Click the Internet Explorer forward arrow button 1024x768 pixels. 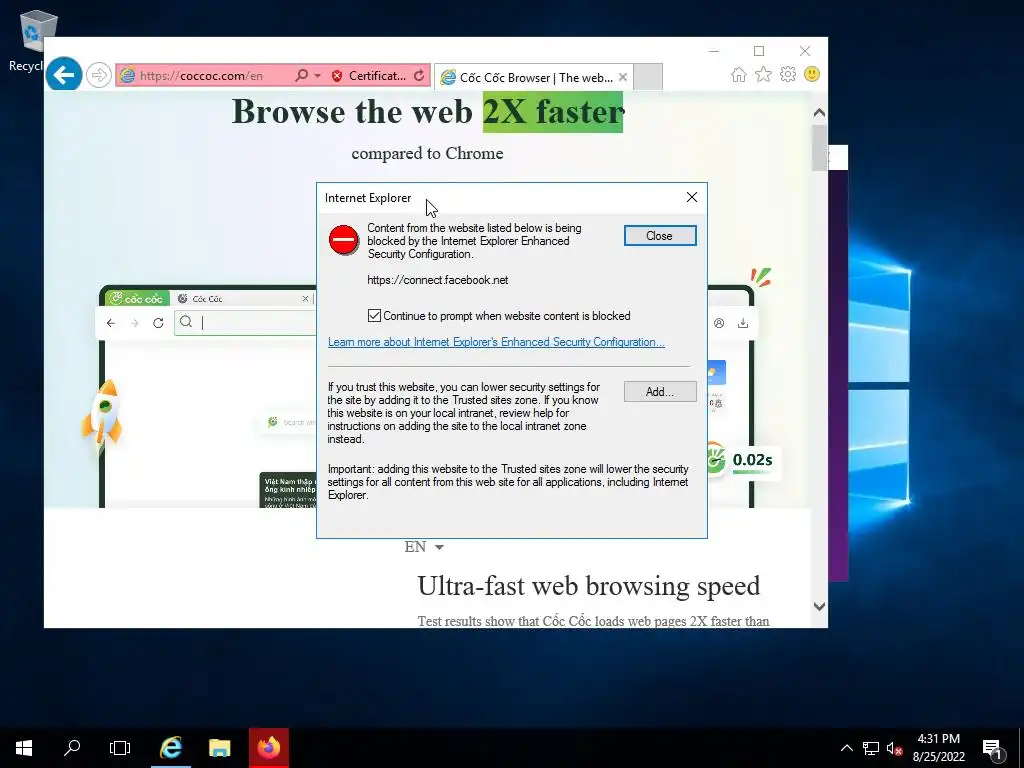pyautogui.click(x=99, y=75)
